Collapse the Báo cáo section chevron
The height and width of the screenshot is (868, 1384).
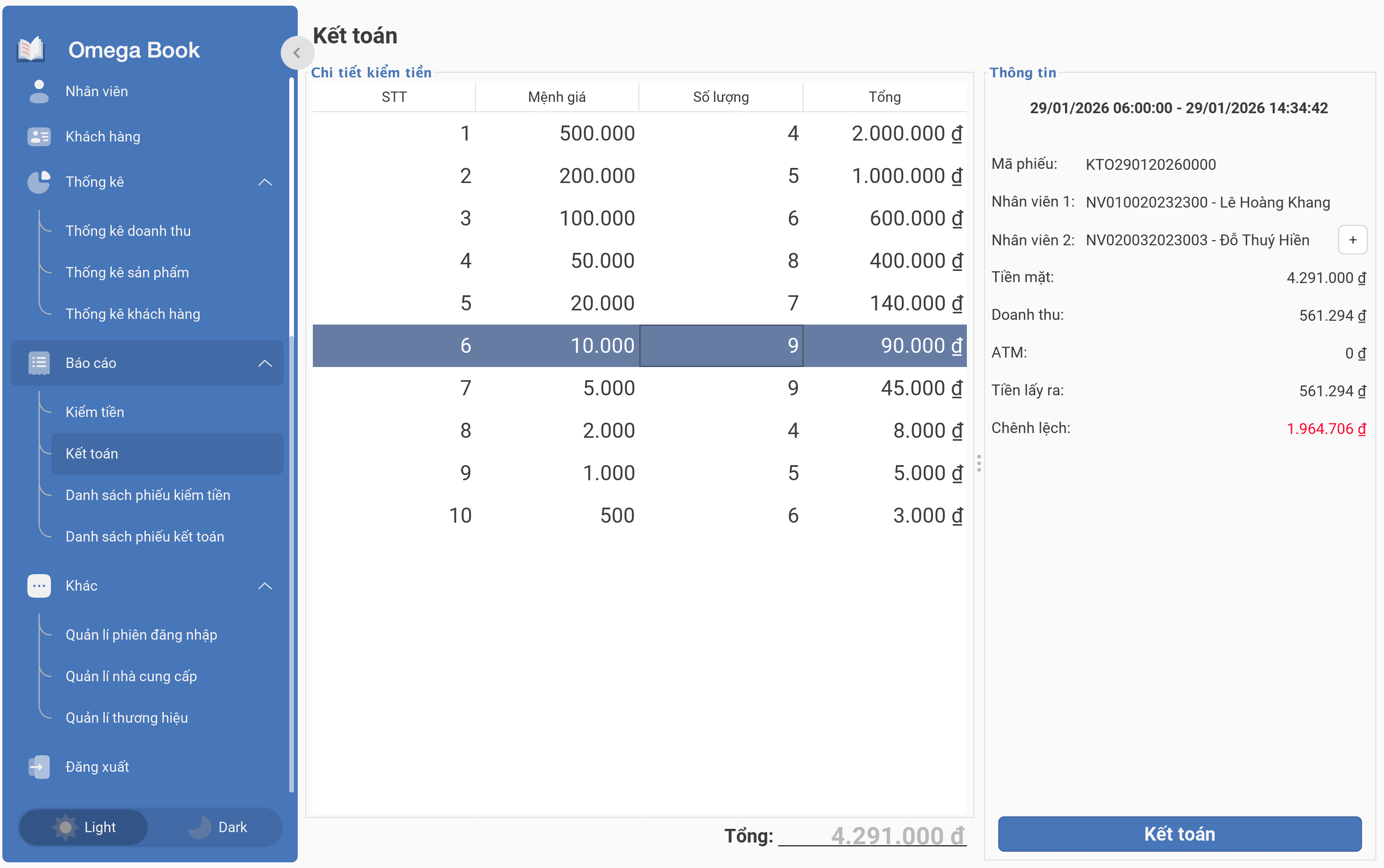pos(265,363)
